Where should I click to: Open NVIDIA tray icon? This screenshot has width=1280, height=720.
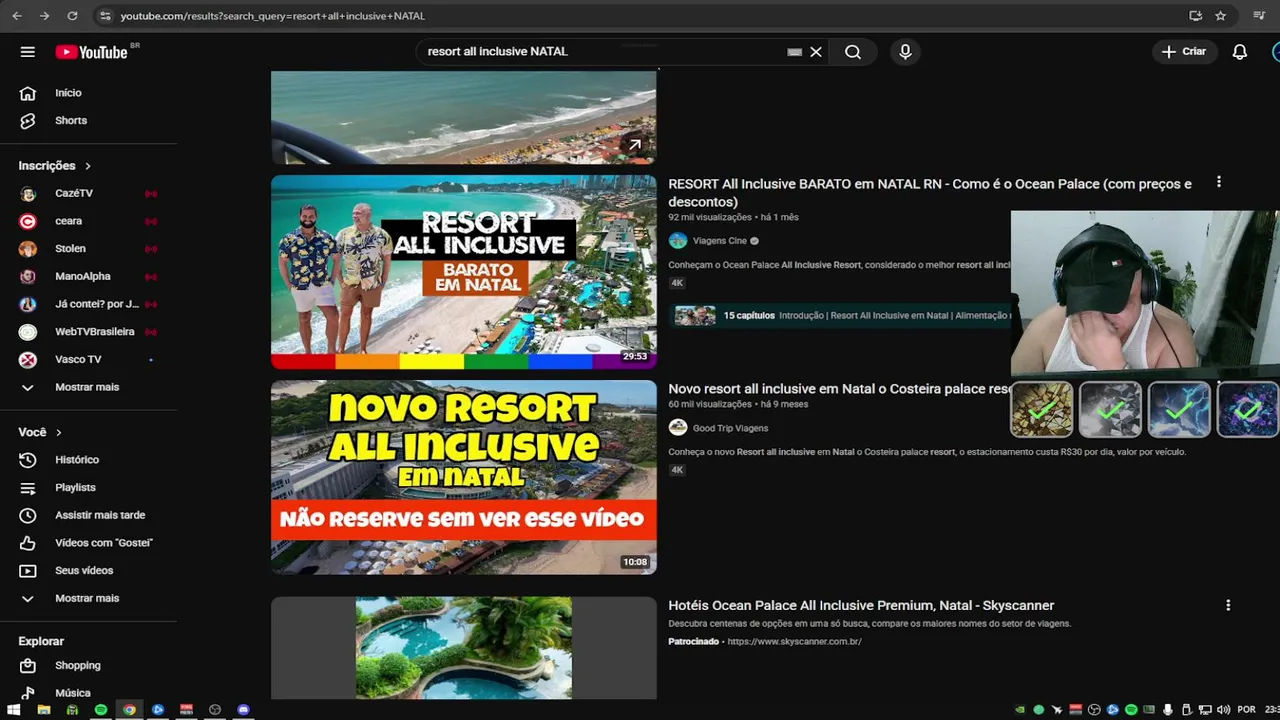point(1020,710)
